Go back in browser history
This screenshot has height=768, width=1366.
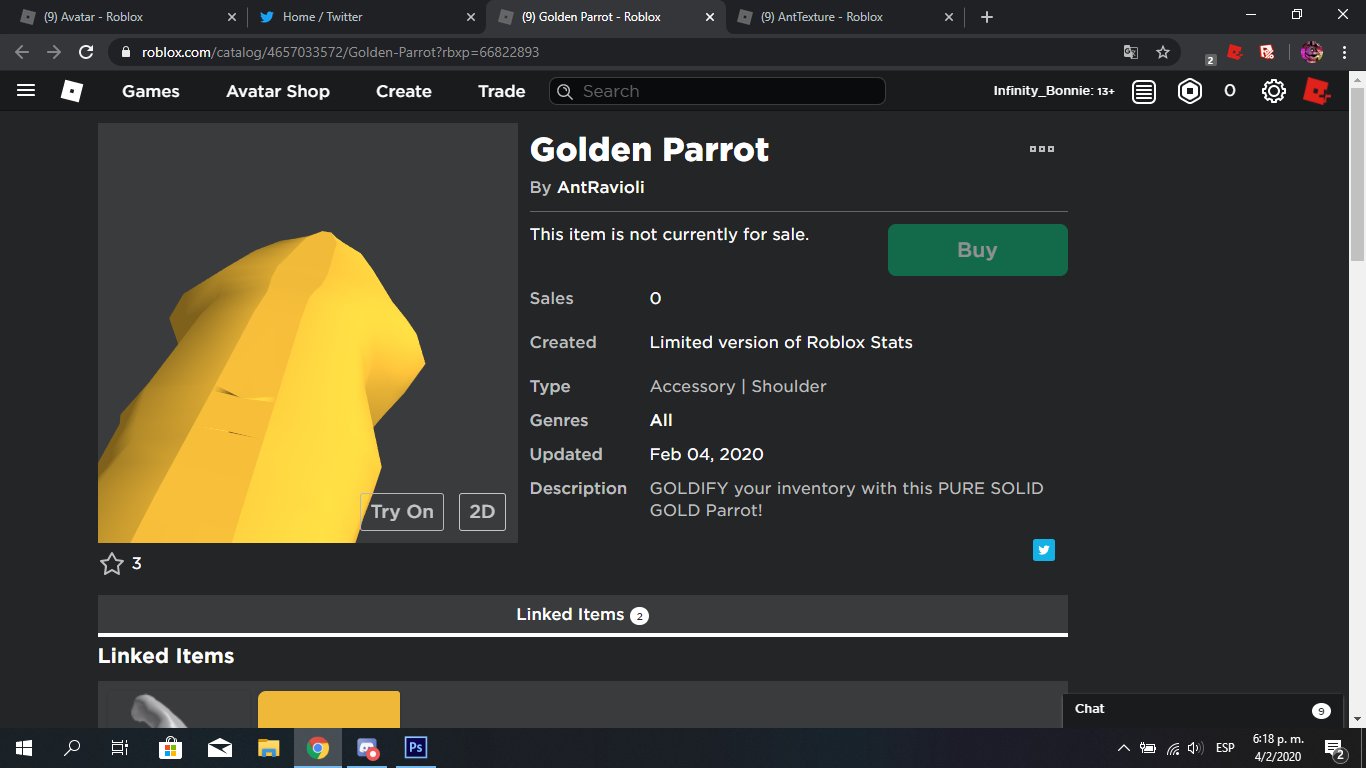[22, 52]
